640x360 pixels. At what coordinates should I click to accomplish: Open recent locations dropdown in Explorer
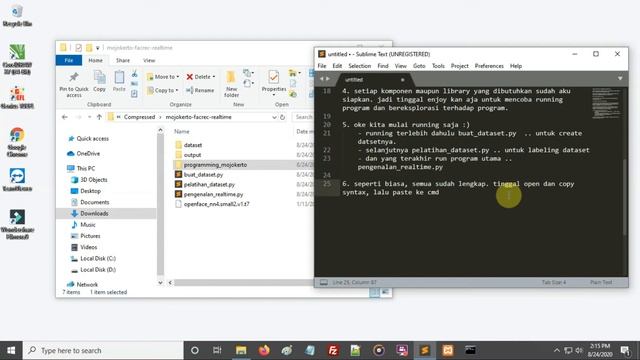click(89, 117)
